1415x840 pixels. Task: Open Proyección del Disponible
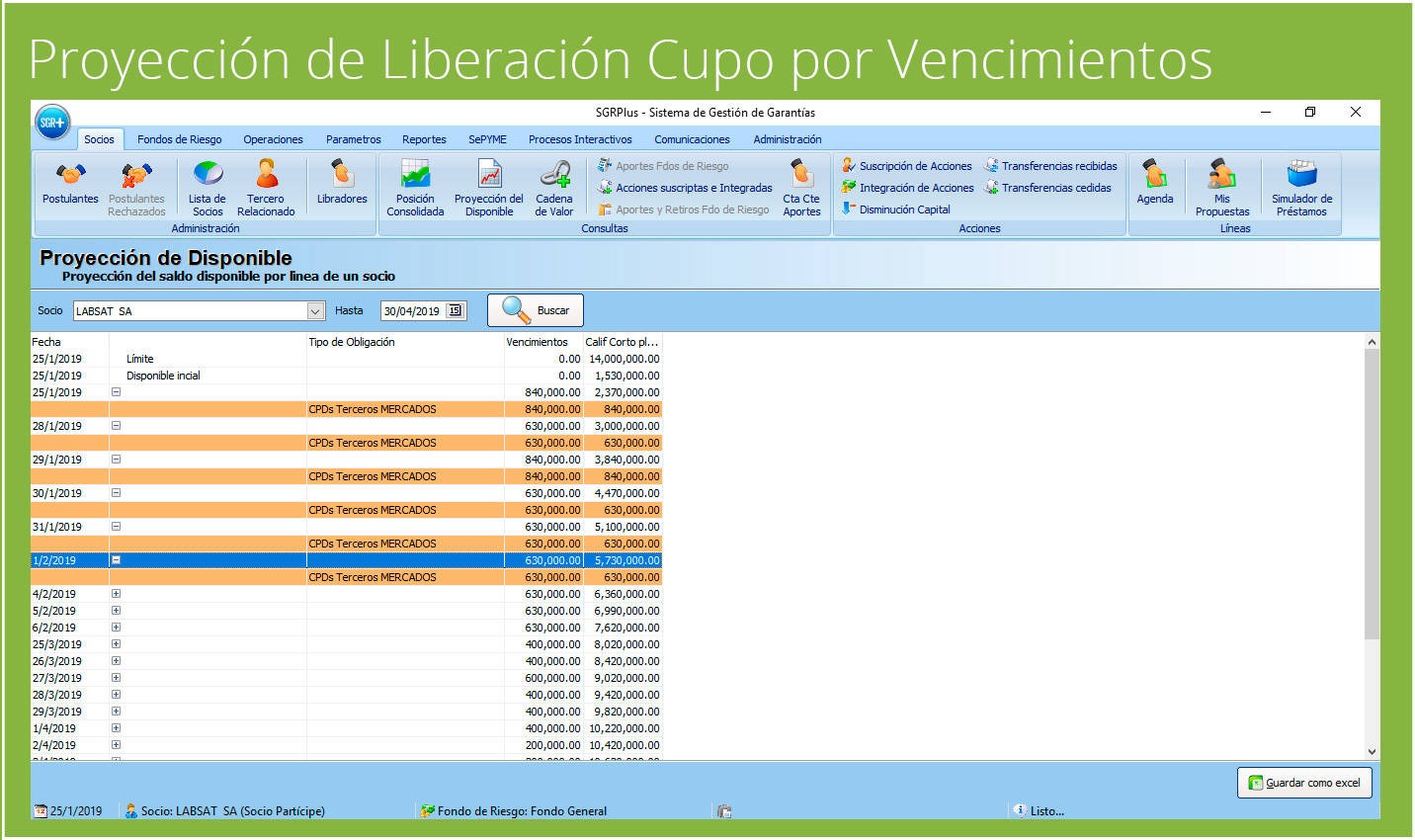(487, 188)
